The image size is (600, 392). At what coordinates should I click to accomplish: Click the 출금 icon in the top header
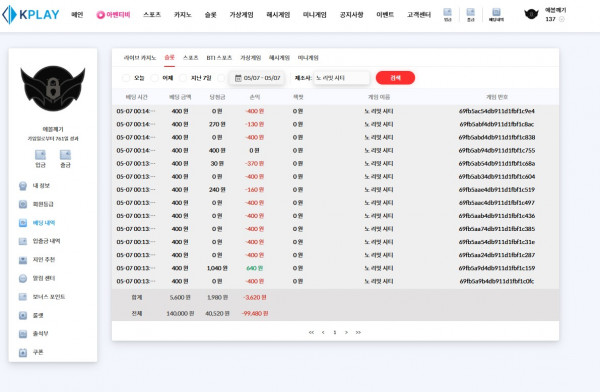pos(471,15)
